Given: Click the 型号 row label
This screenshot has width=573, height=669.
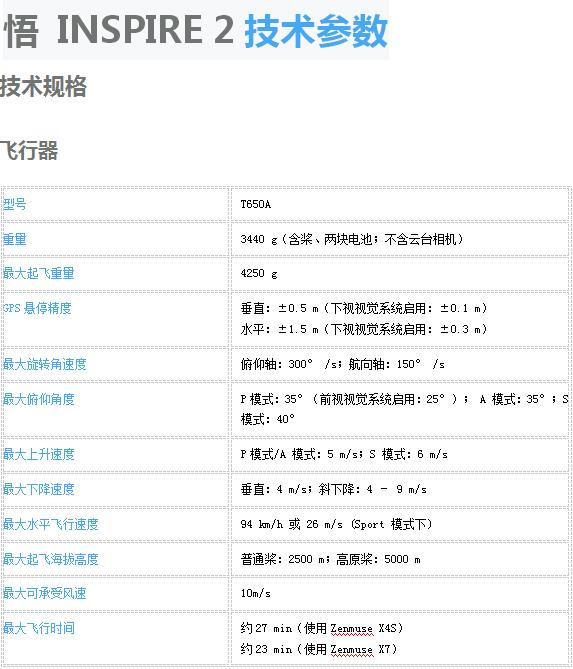Looking at the screenshot, I should point(15,204).
